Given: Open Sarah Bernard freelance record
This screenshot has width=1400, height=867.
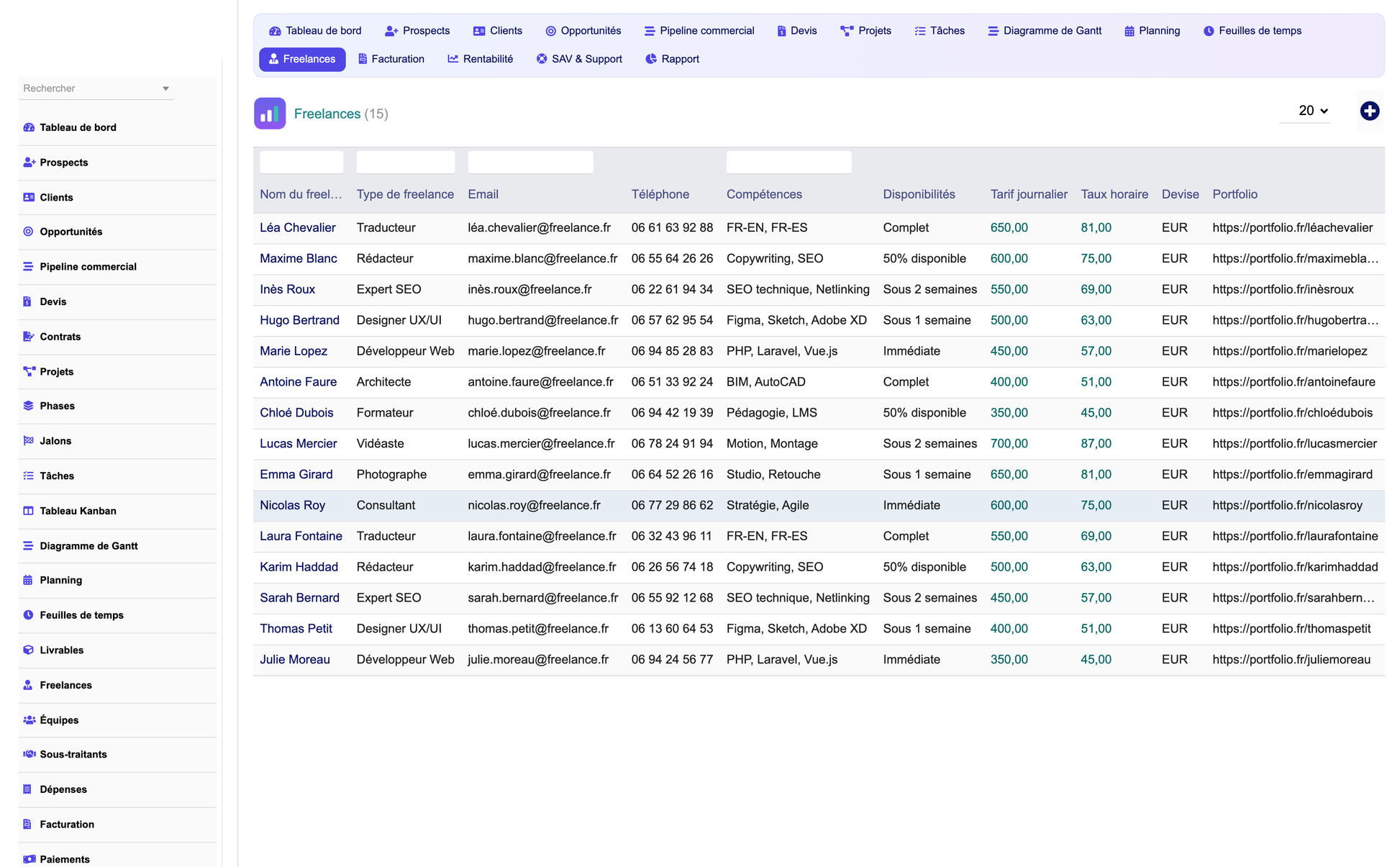Looking at the screenshot, I should 300,598.
